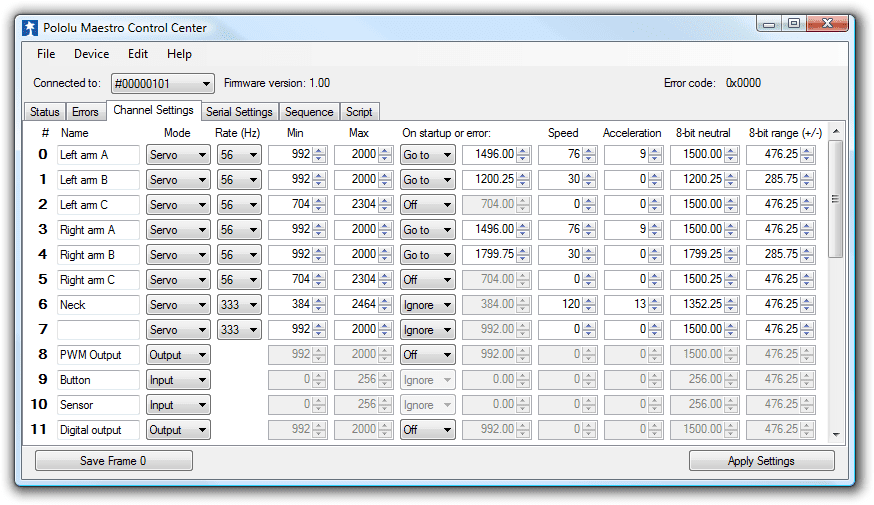Increase Min value for Left arm A
The height and width of the screenshot is (505, 874).
click(x=319, y=151)
